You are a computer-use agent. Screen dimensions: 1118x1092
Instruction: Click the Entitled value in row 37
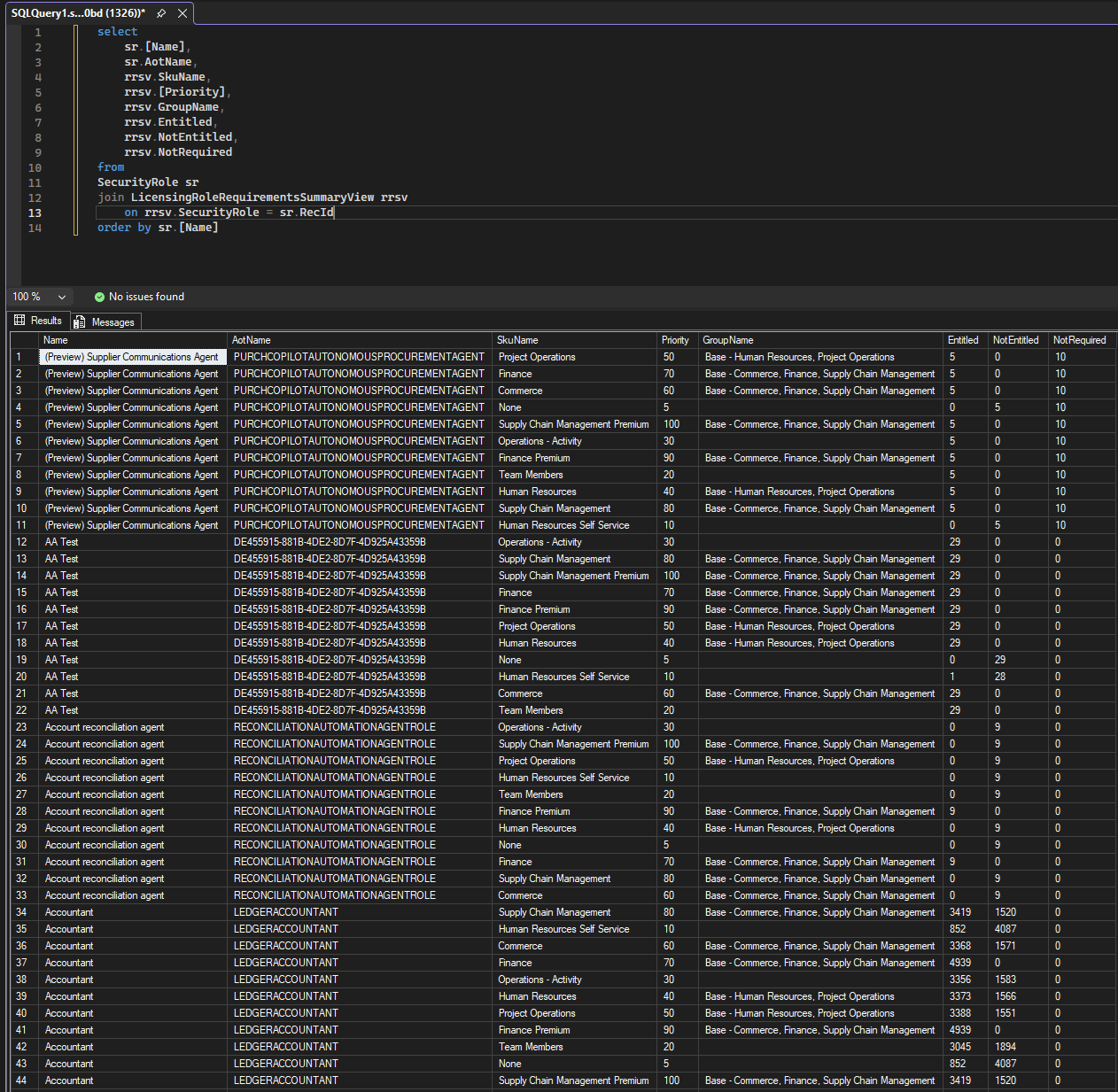click(962, 963)
